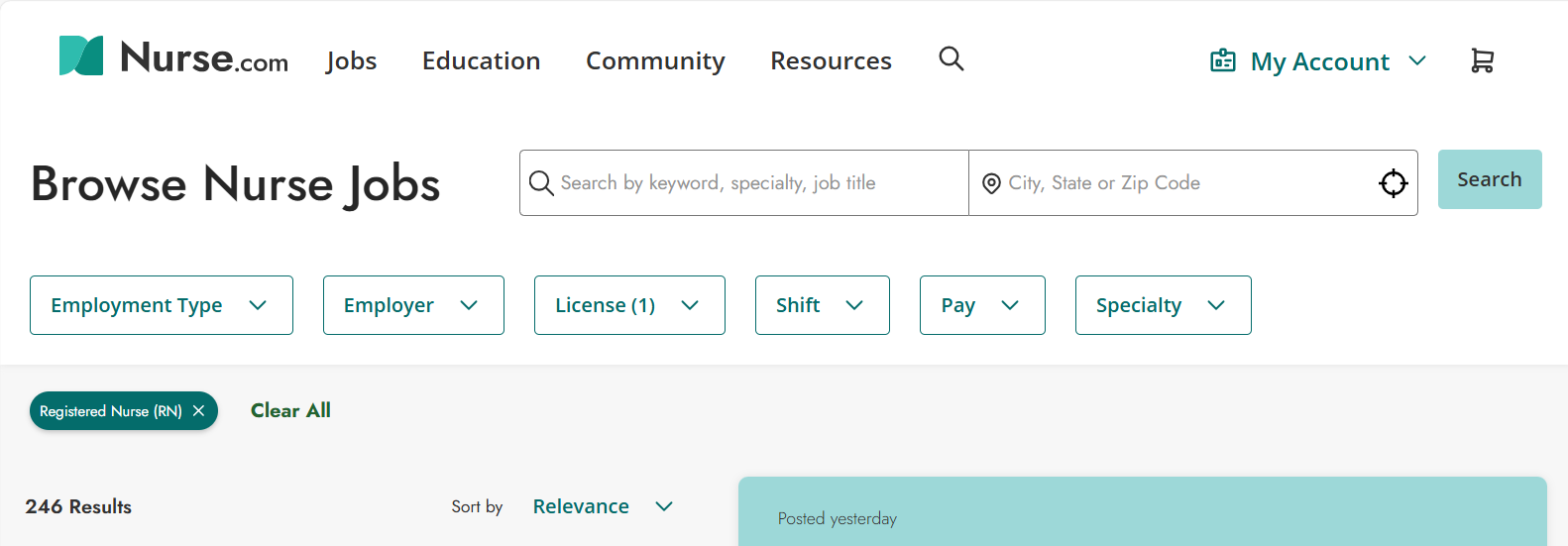Focus the City, State or Zip Code field

click(x=1193, y=182)
